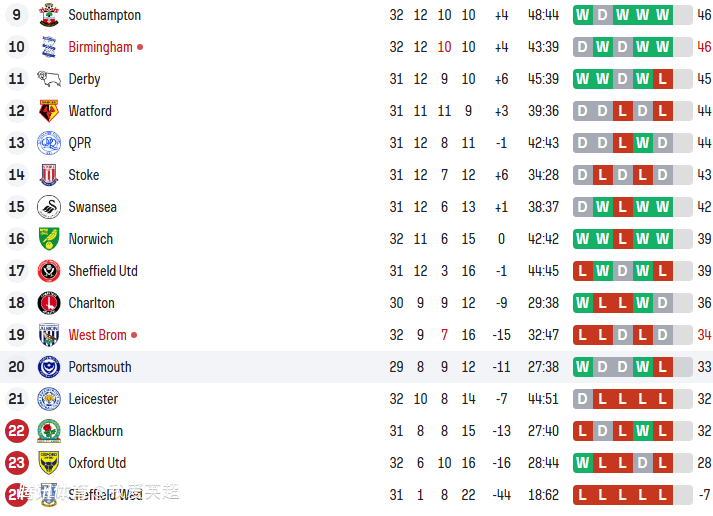Click the Leicester fox crest icon
This screenshot has height=516, width=713.
click(x=48, y=399)
